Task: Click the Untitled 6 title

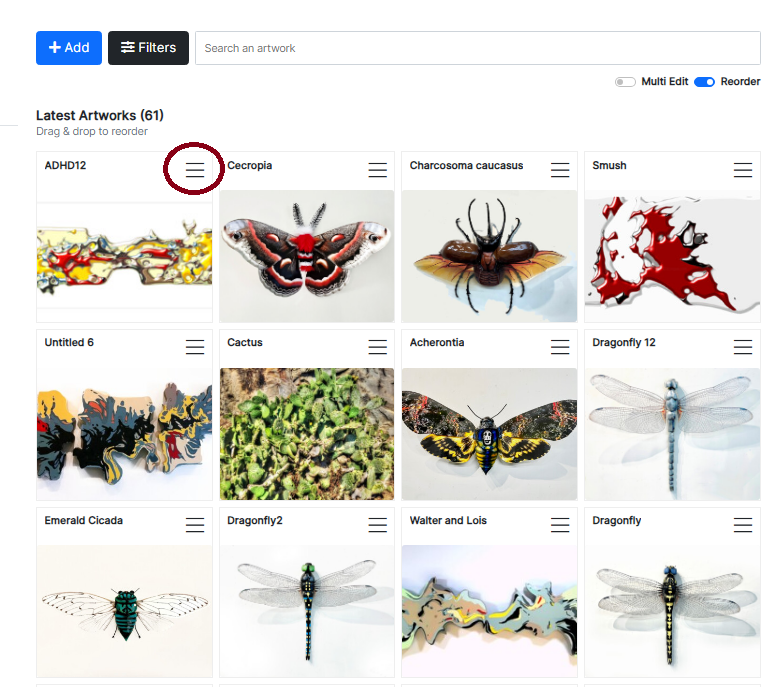Action: tap(69, 343)
